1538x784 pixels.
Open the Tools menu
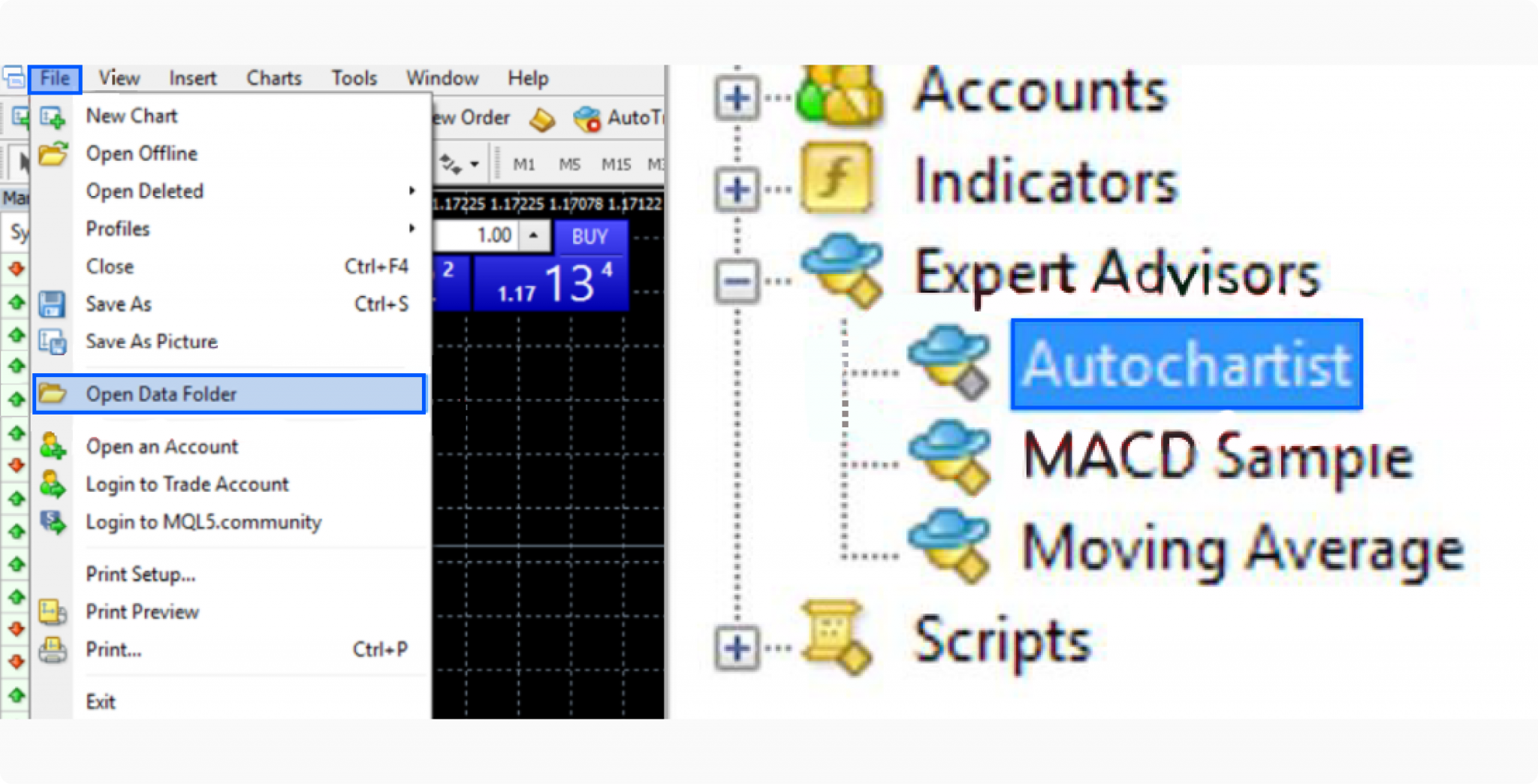[353, 77]
